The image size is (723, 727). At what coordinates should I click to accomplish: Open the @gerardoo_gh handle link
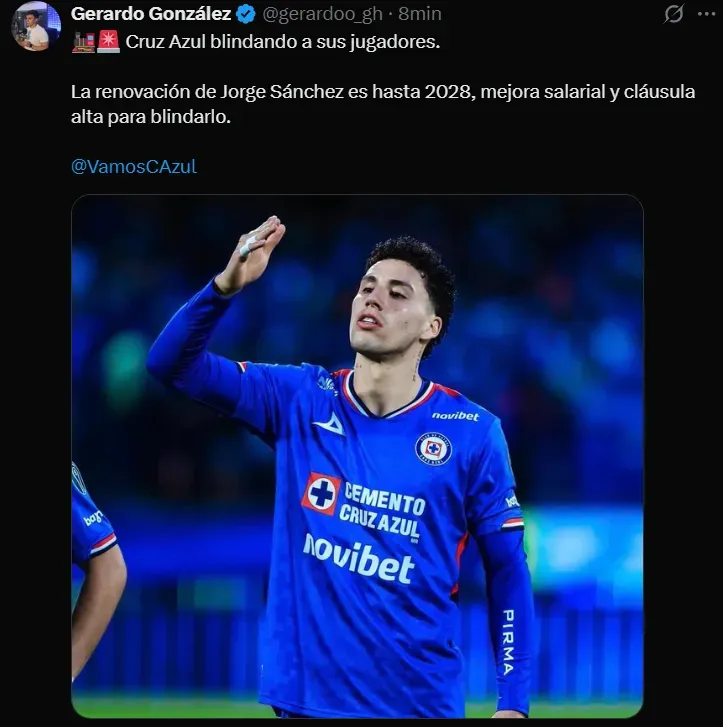click(323, 14)
